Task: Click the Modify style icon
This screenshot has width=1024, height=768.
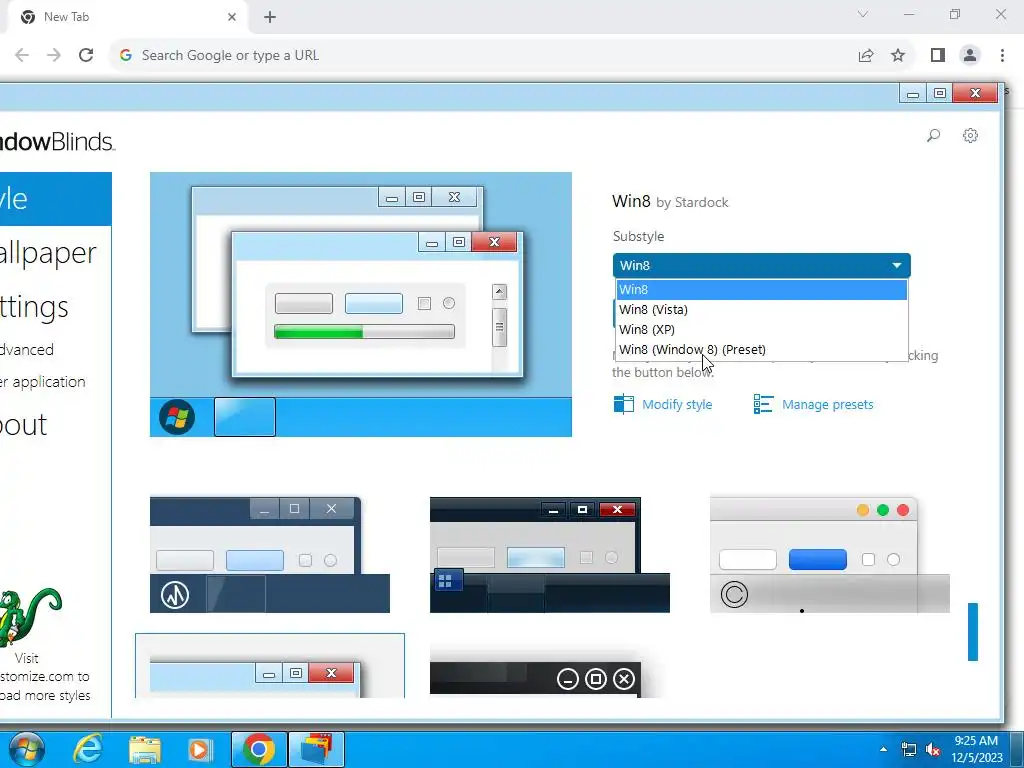Action: (624, 404)
